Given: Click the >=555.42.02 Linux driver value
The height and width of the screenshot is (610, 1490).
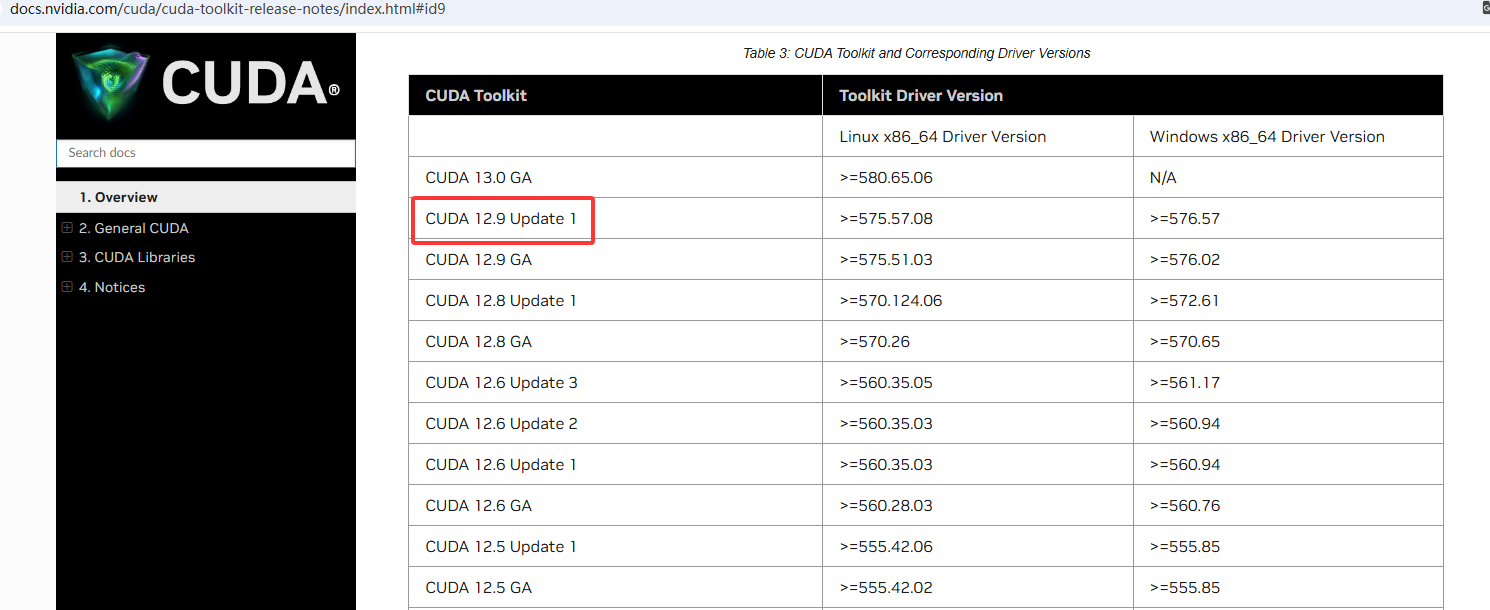Looking at the screenshot, I should [x=886, y=588].
